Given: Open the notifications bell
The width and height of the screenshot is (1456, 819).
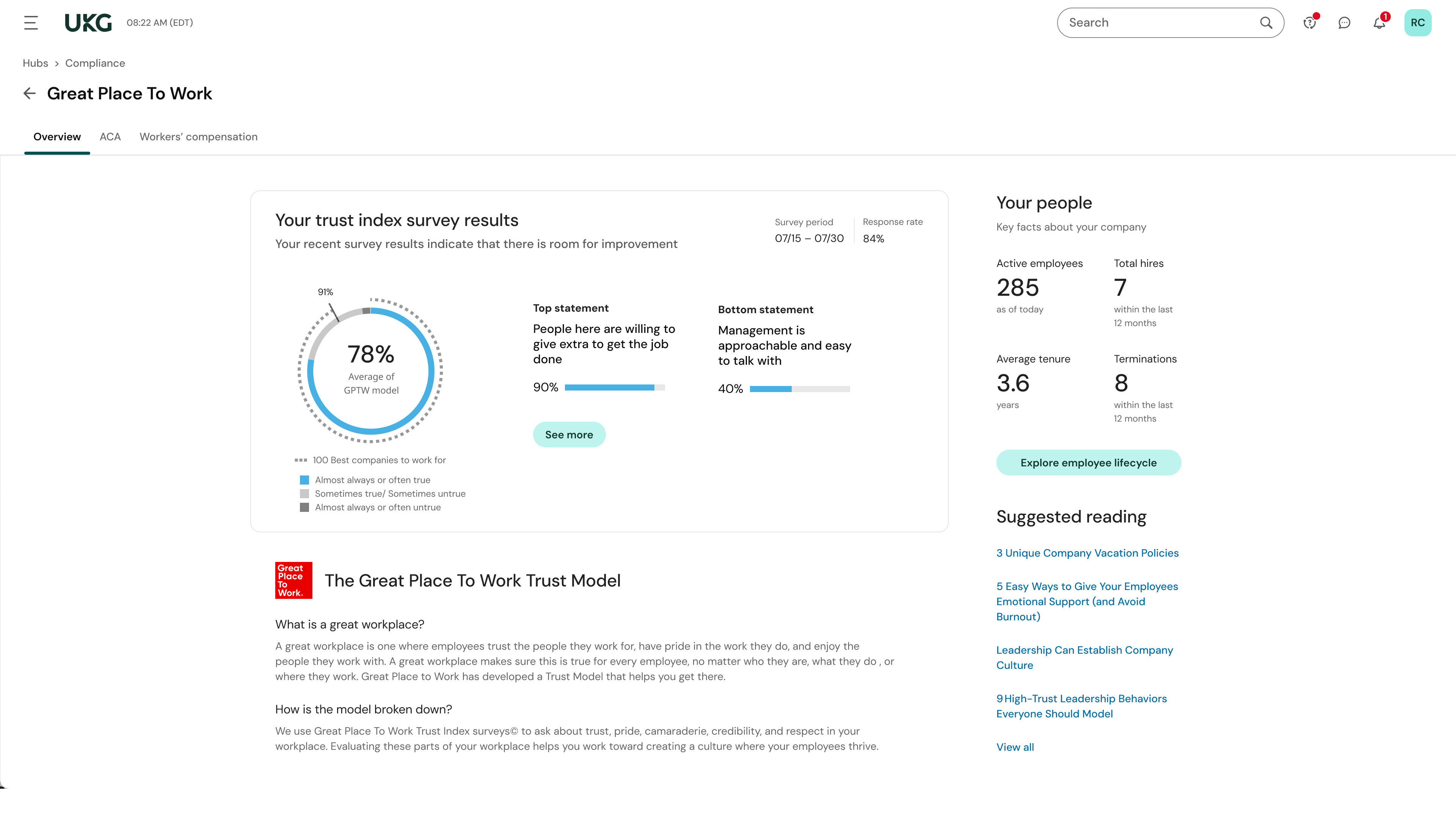Looking at the screenshot, I should coord(1379,23).
